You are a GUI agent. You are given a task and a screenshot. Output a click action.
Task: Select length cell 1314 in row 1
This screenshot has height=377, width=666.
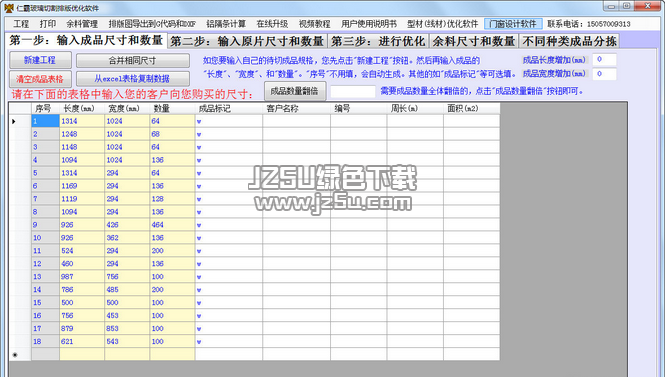82,121
